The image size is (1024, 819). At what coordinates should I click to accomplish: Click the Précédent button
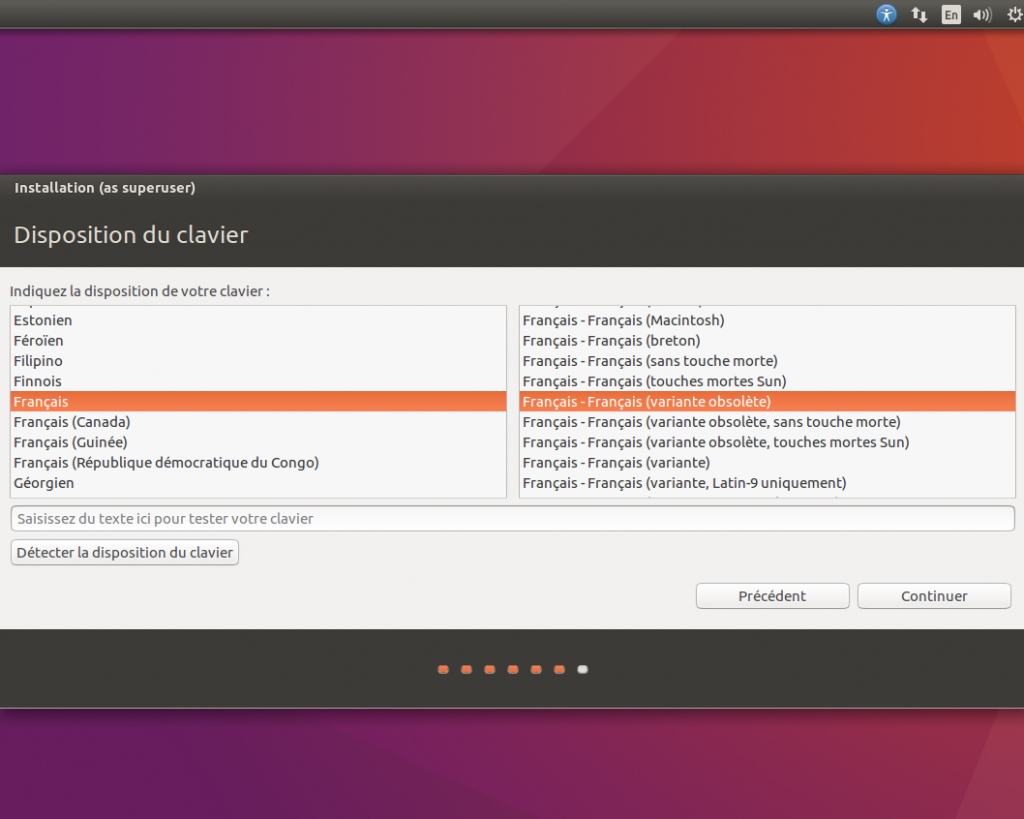click(x=772, y=595)
